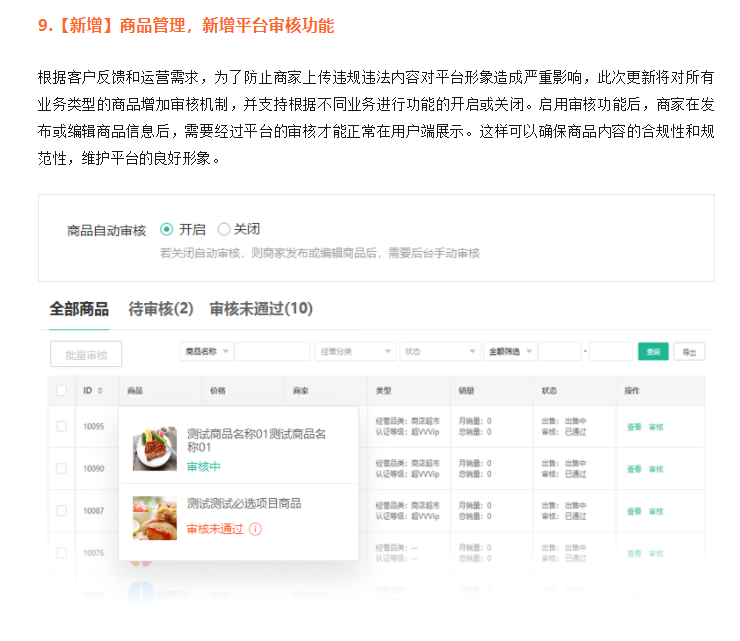
Task: Open the 测试测试必选项目商品 thumbnail image
Action: click(155, 517)
